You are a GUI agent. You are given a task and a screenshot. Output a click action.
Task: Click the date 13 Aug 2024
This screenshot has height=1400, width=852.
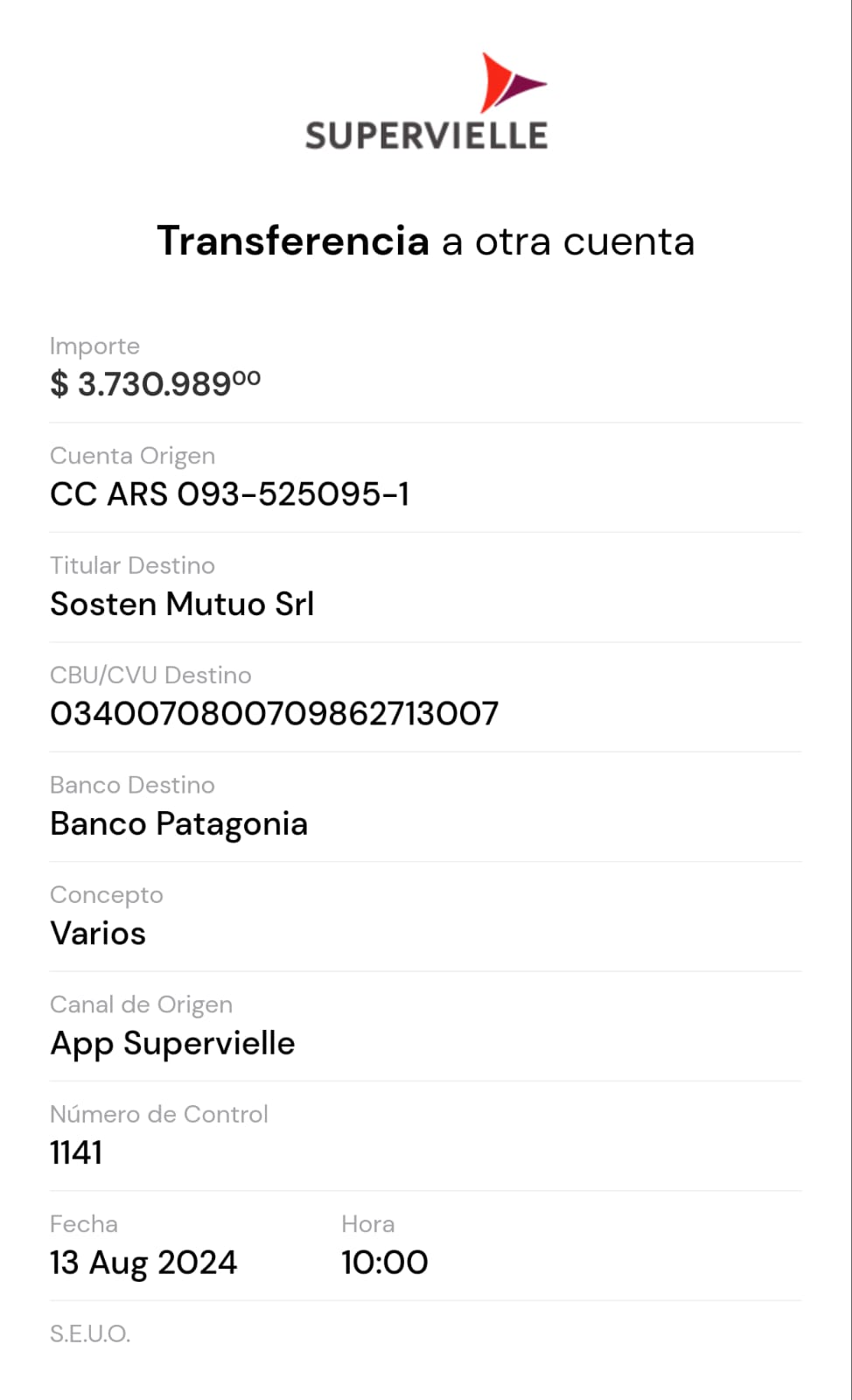coord(143,1262)
